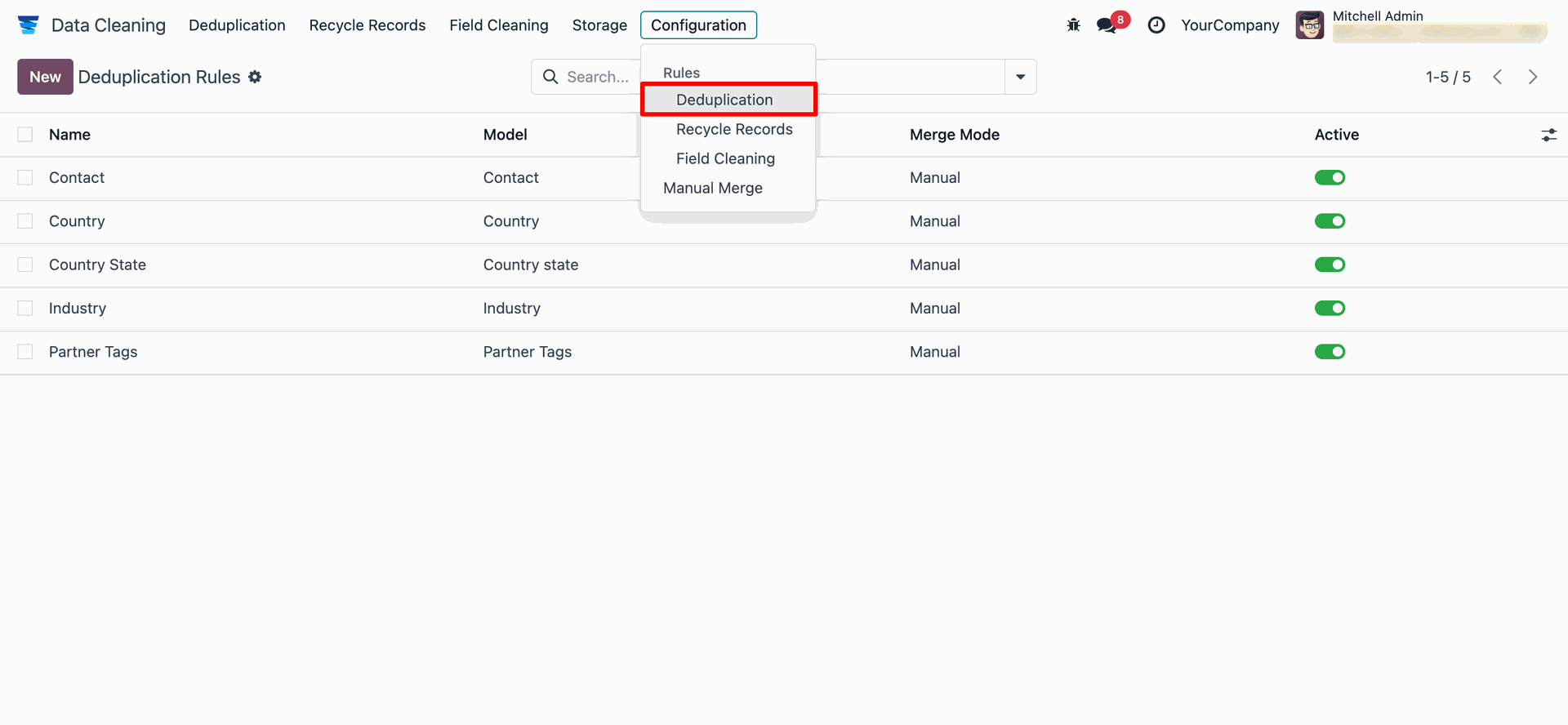Click the column adjust settings icon

point(1548,135)
